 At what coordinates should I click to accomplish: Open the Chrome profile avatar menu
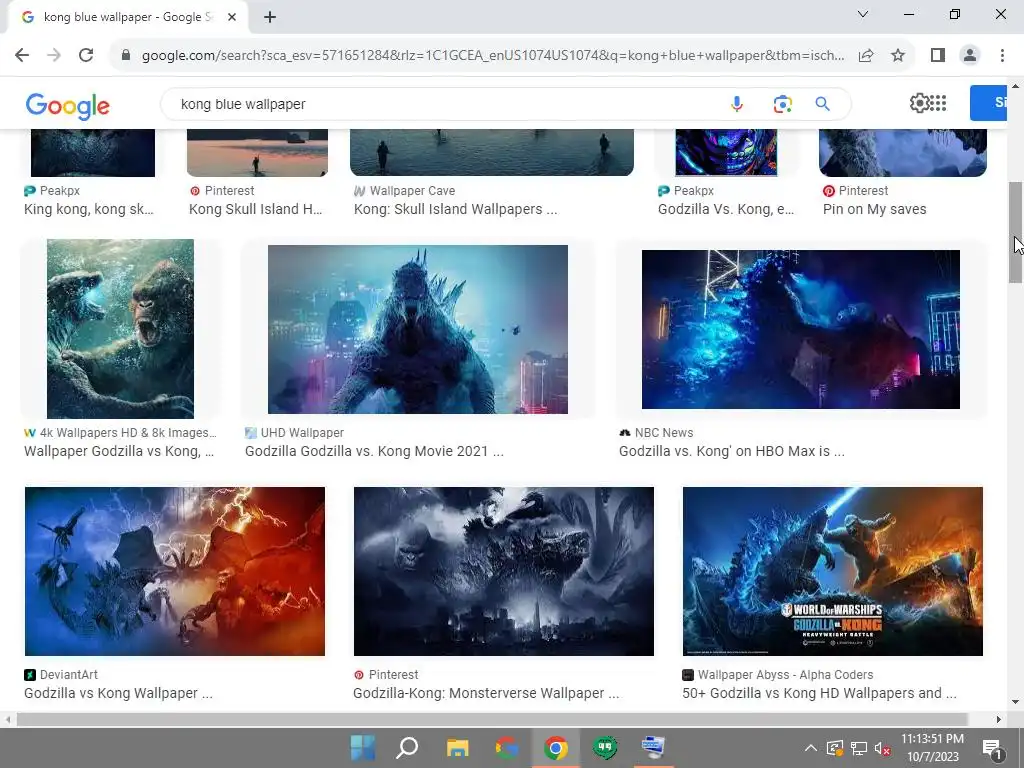click(x=970, y=56)
